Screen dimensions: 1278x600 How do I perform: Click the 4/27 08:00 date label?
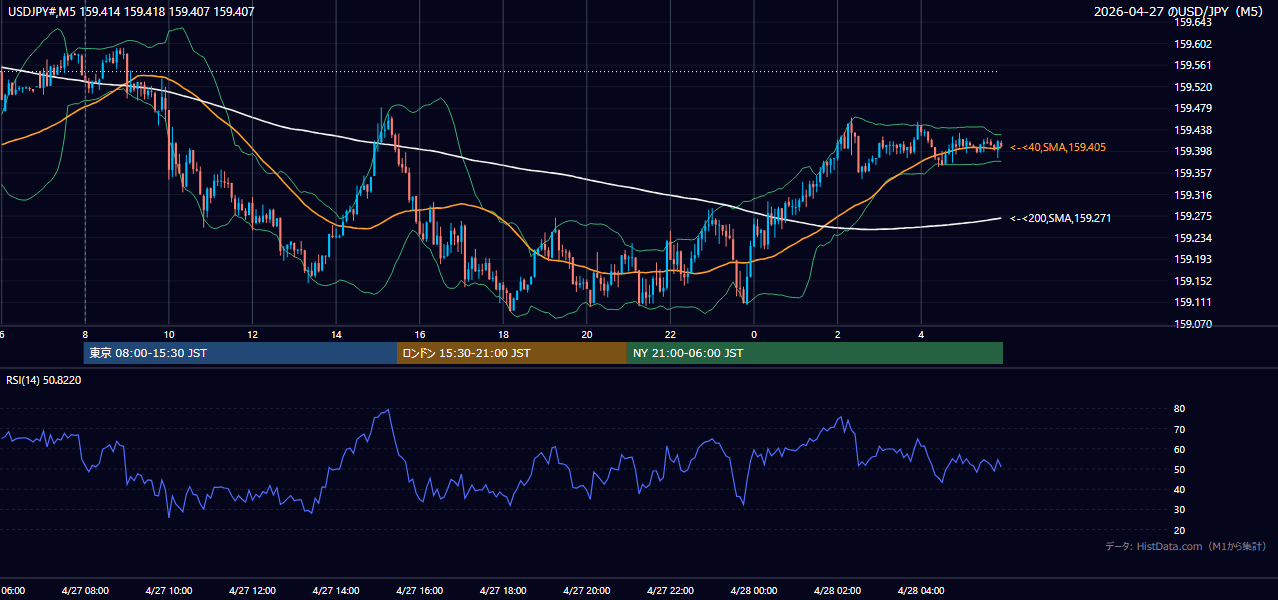[85, 590]
